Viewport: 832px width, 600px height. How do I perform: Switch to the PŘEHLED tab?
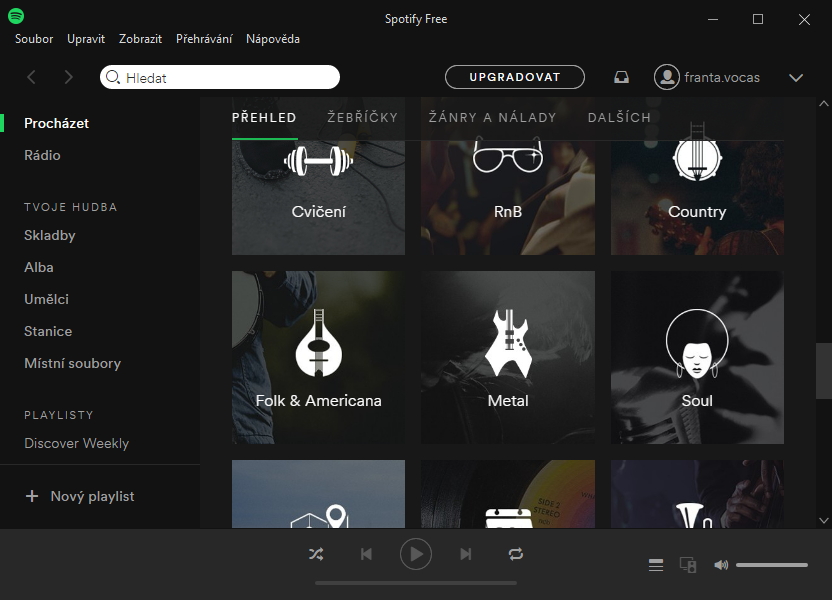(x=264, y=117)
